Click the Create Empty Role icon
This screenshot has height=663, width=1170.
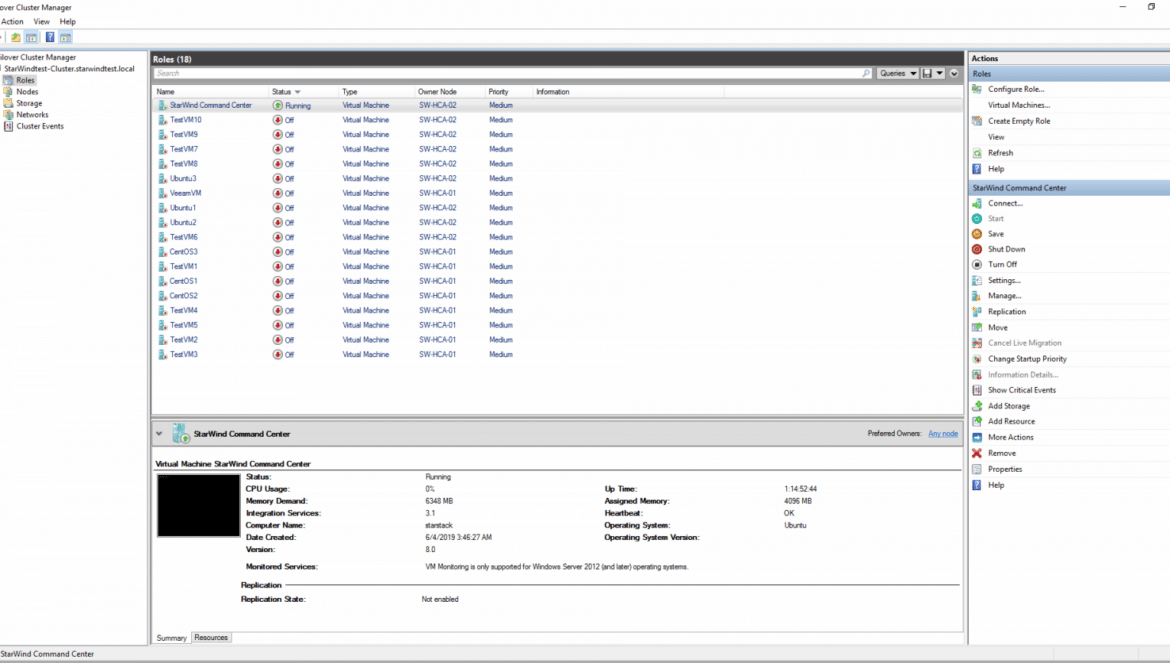pos(977,121)
